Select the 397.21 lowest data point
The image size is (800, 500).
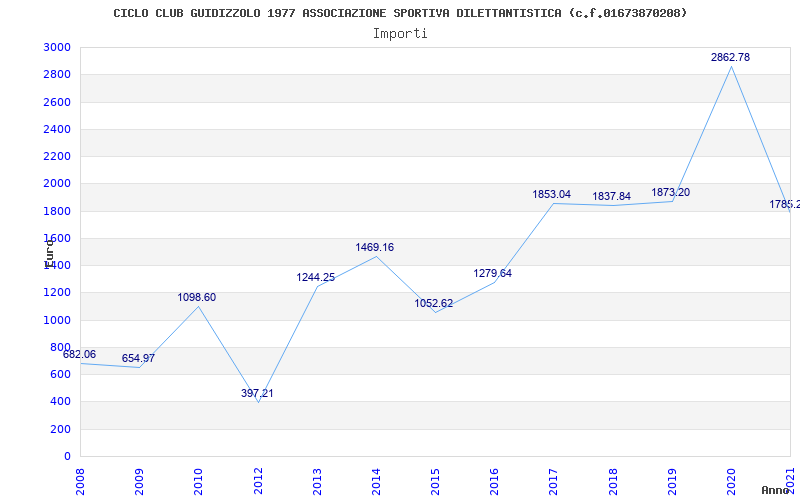(257, 393)
